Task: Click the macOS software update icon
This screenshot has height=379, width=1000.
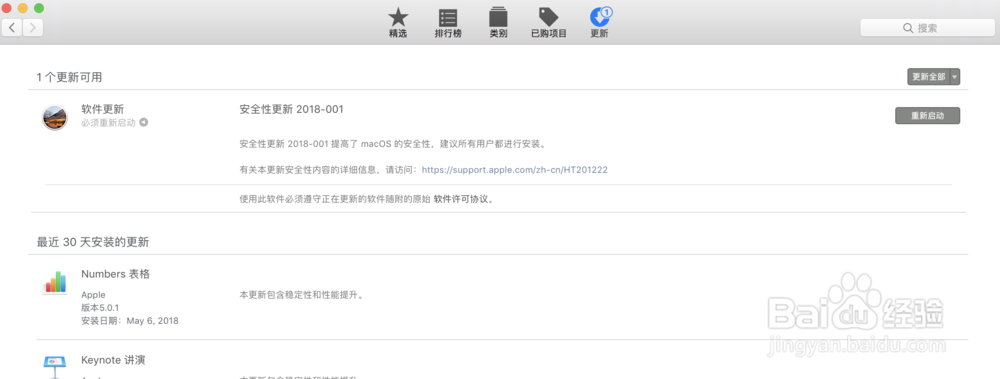Action: click(x=55, y=118)
